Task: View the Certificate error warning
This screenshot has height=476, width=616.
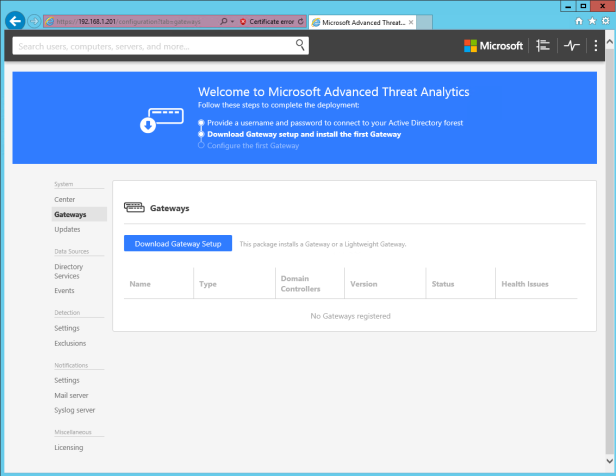Action: pyautogui.click(x=267, y=22)
